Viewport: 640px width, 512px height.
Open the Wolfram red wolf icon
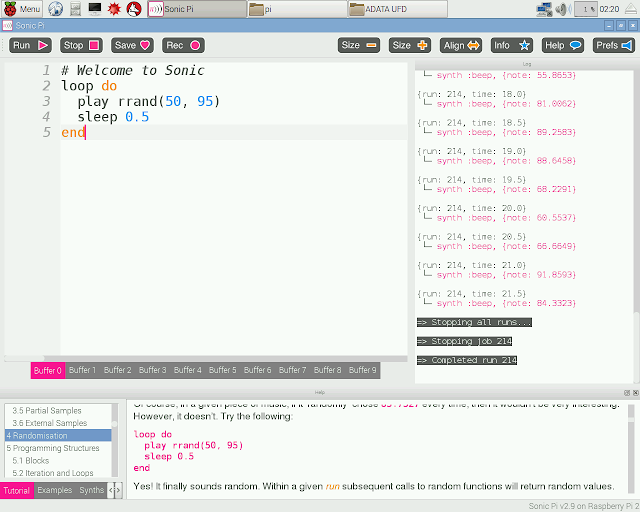click(134, 9)
